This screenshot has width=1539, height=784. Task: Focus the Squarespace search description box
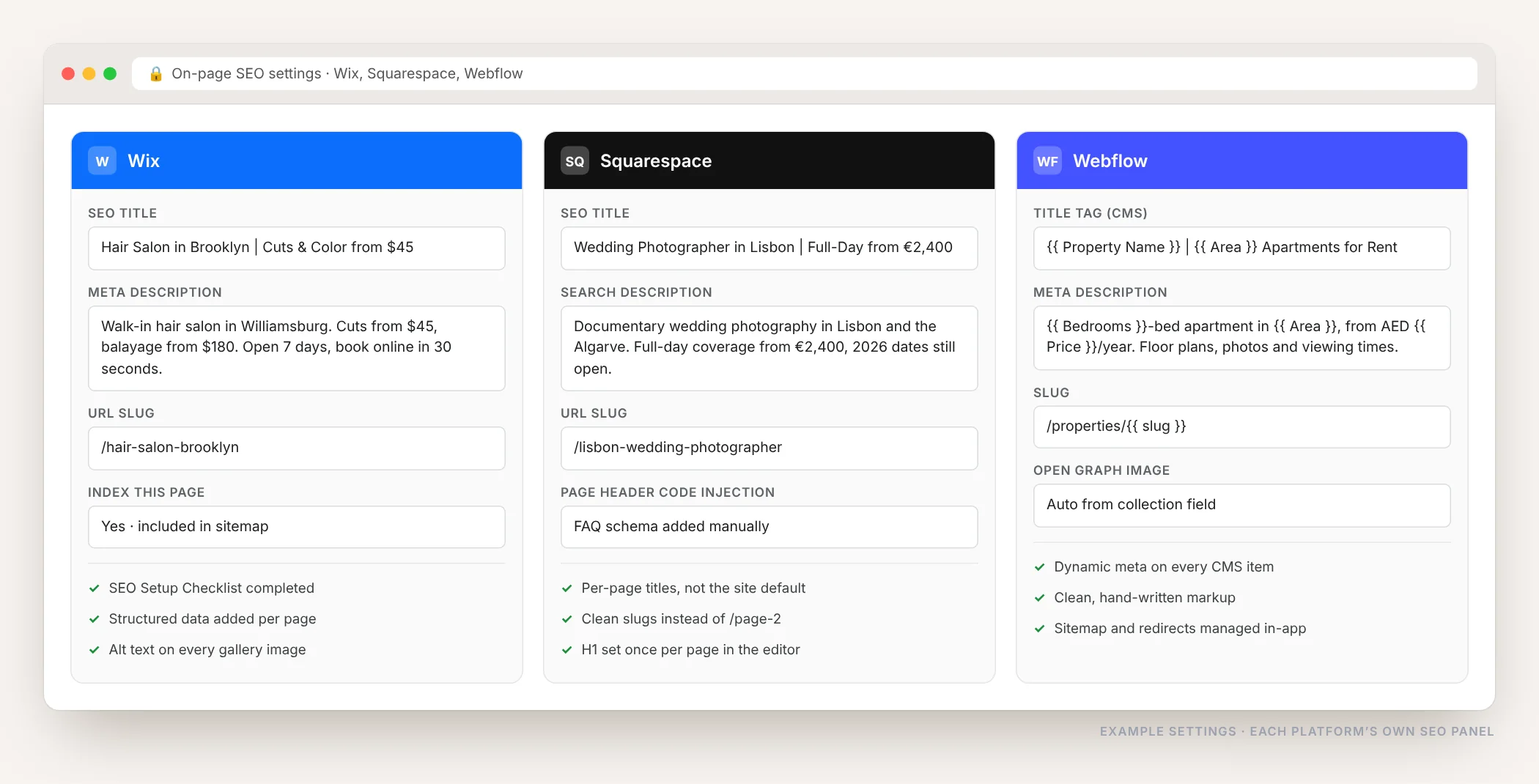pos(769,348)
